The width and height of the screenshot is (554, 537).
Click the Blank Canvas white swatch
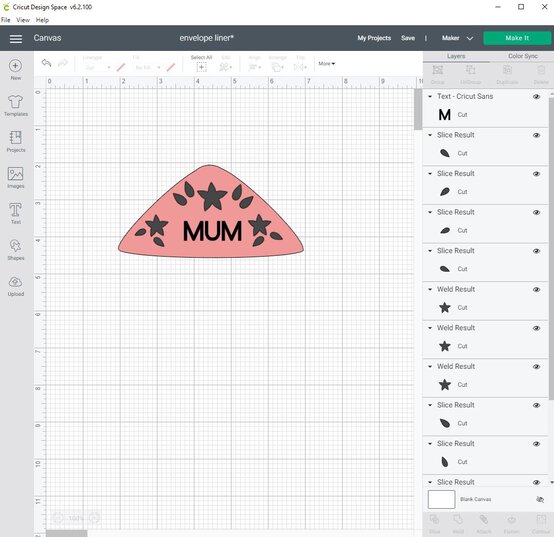pos(441,500)
